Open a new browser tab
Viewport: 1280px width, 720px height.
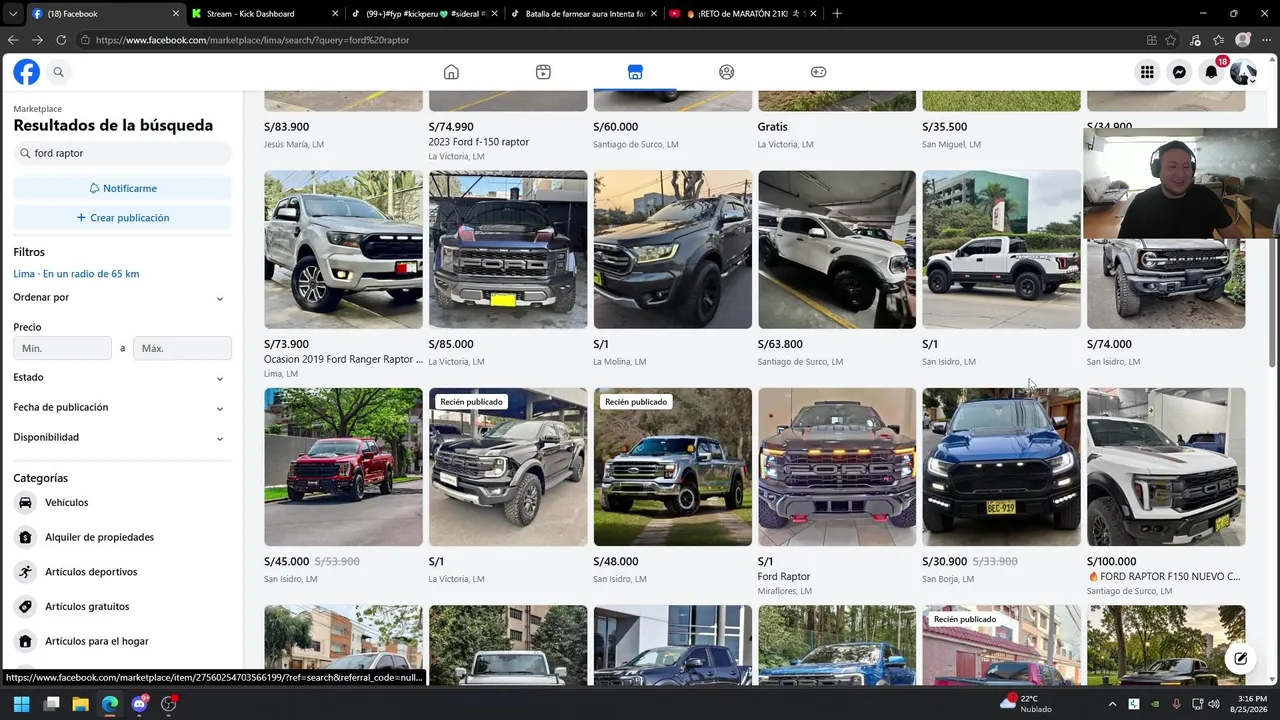pyautogui.click(x=837, y=14)
